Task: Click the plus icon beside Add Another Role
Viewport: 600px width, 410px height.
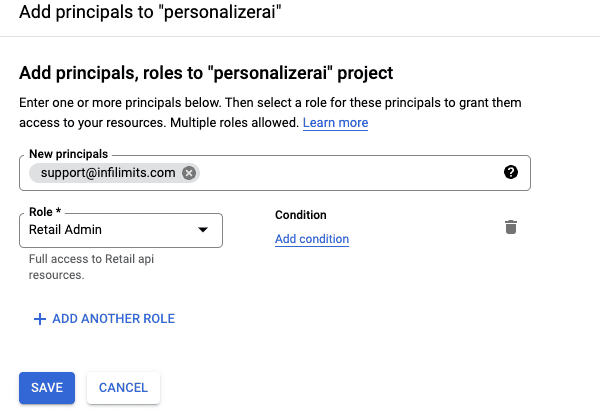Action: pos(40,319)
